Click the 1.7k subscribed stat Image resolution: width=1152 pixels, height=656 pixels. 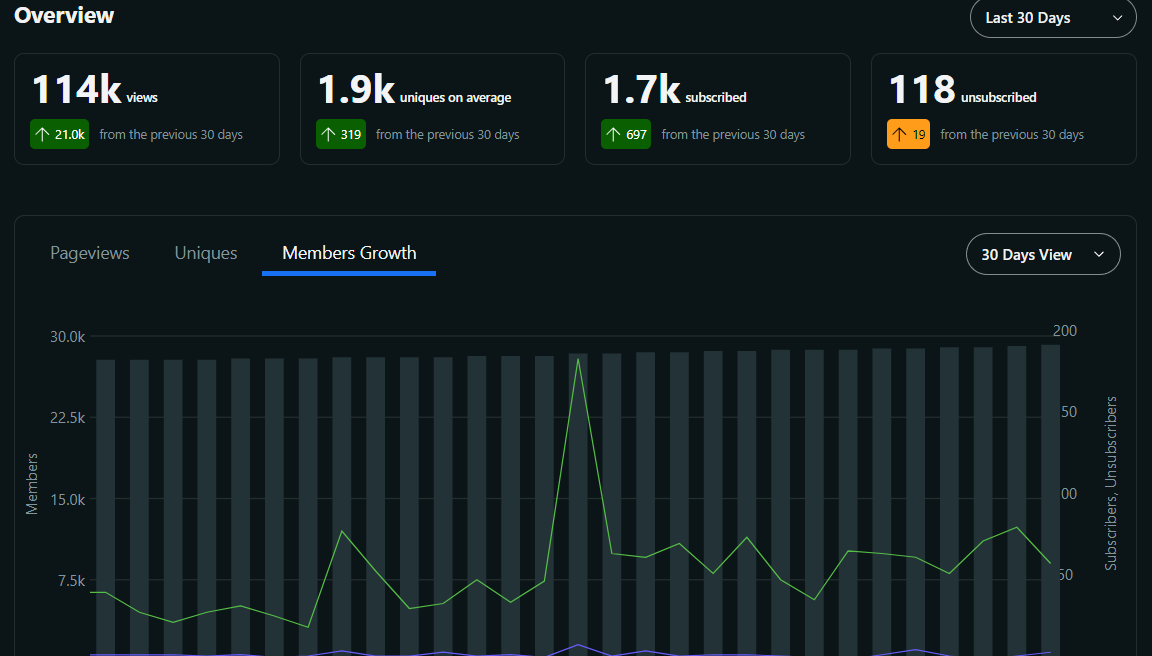(674, 90)
